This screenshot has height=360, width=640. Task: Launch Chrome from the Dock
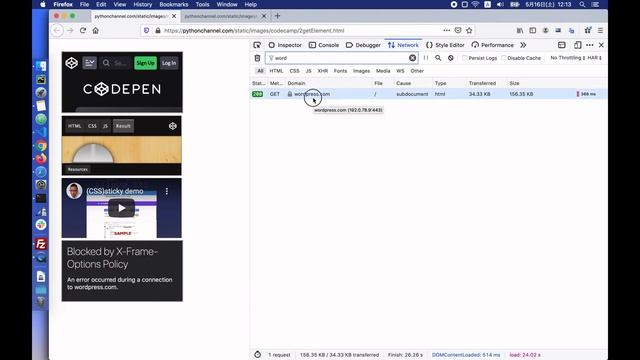pyautogui.click(x=41, y=145)
